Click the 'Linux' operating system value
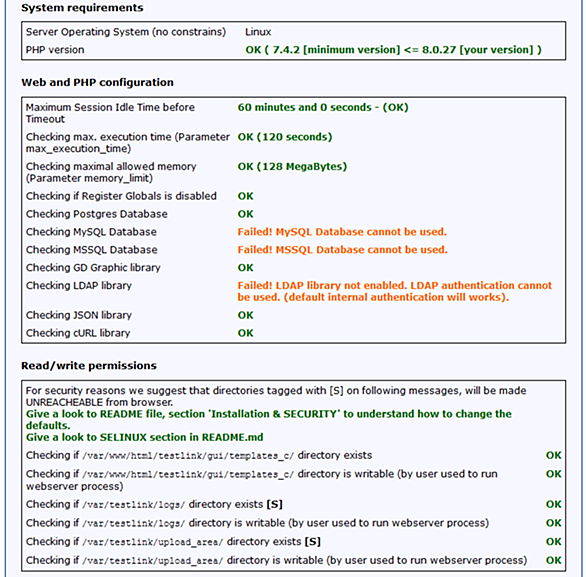The width and height of the screenshot is (586, 577). tap(258, 32)
